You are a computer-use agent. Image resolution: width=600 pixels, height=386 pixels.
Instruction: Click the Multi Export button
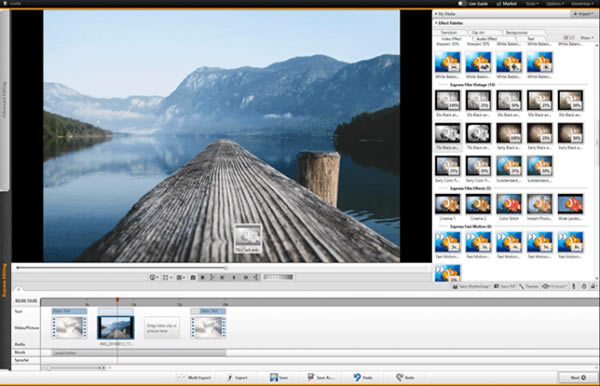point(194,378)
